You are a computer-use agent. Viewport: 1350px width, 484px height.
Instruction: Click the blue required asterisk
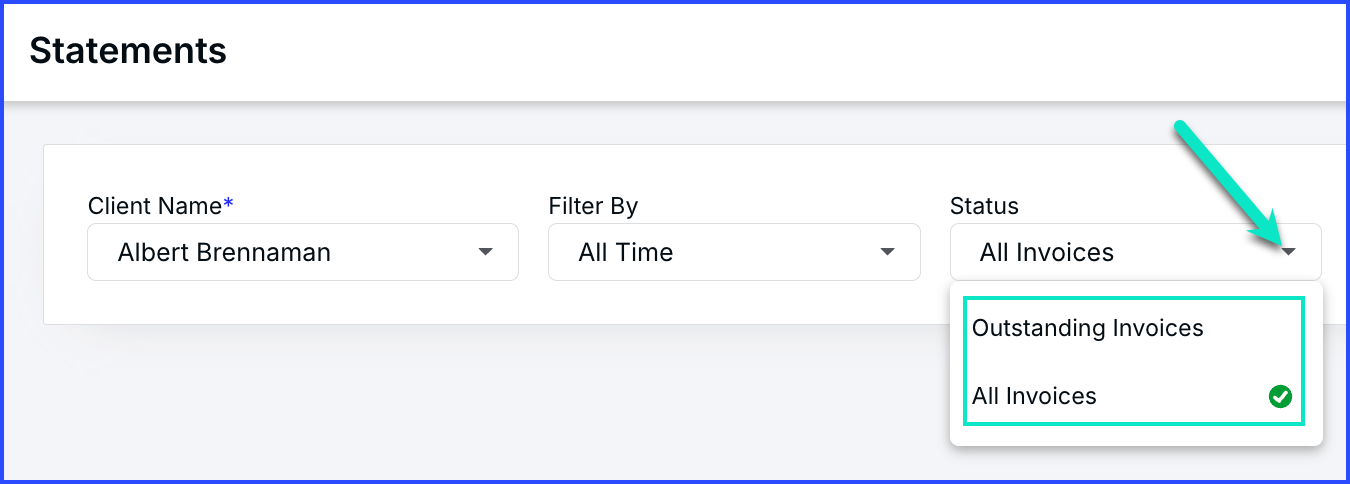[x=228, y=204]
